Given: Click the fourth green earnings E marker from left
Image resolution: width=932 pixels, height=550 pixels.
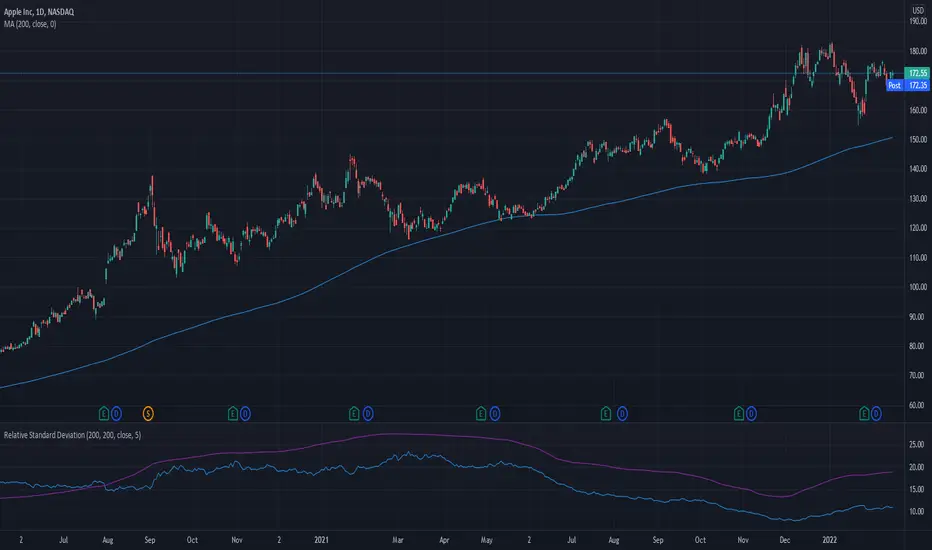Looking at the screenshot, I should pos(481,413).
